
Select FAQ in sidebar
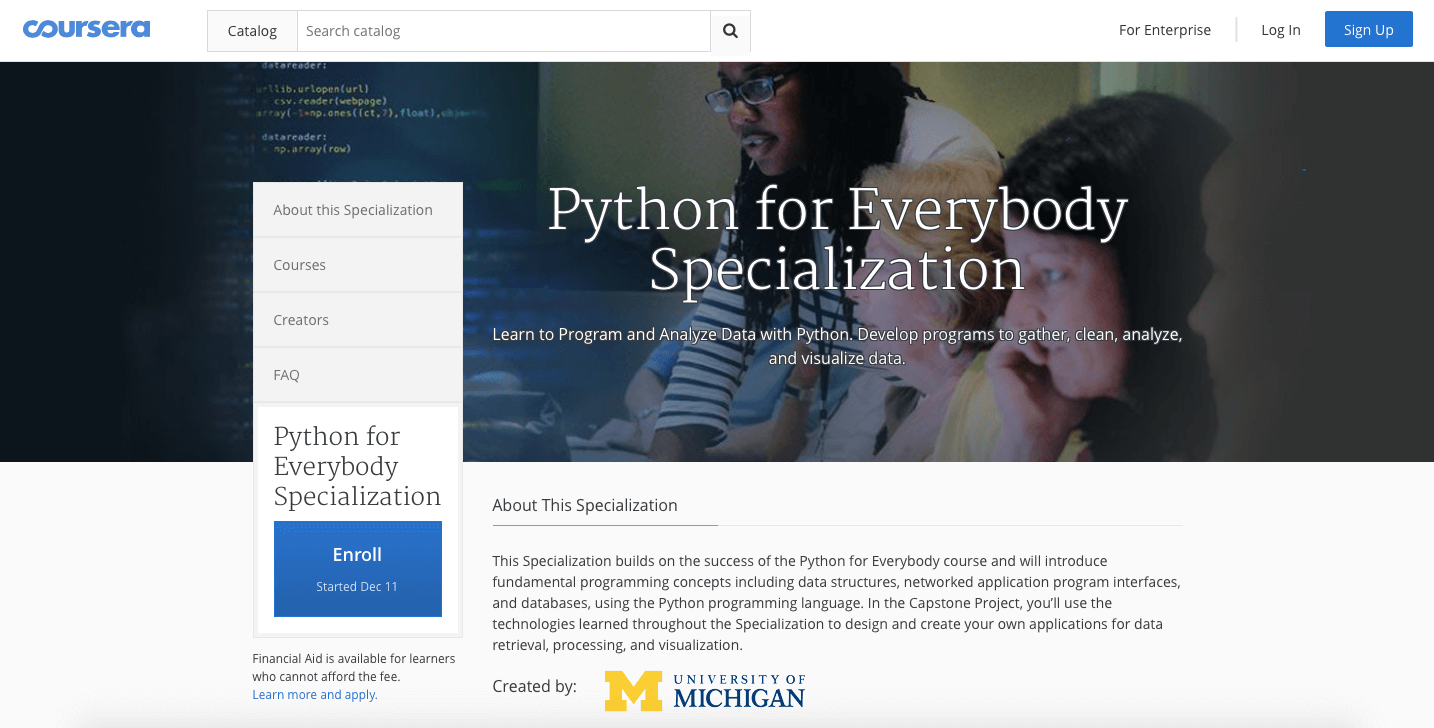tap(358, 375)
